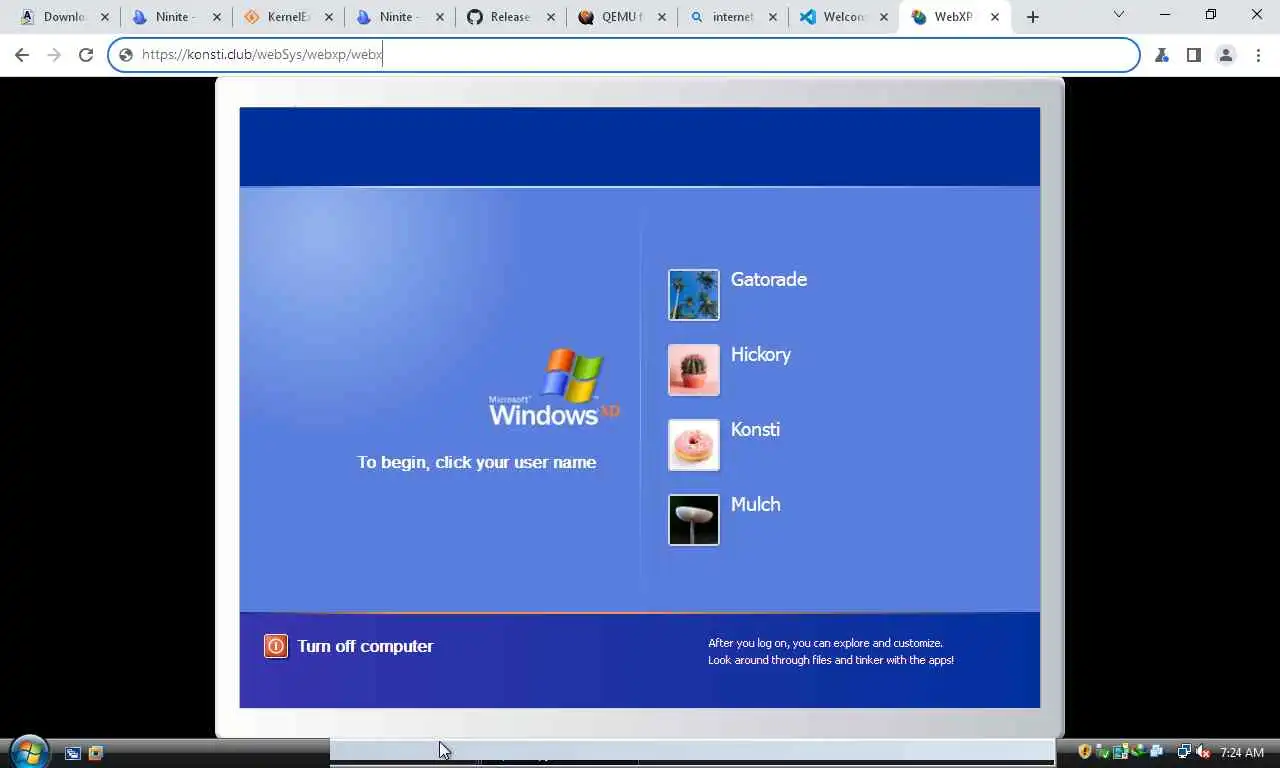
Task: Select Mulch's mushroom user picture
Action: point(694,520)
